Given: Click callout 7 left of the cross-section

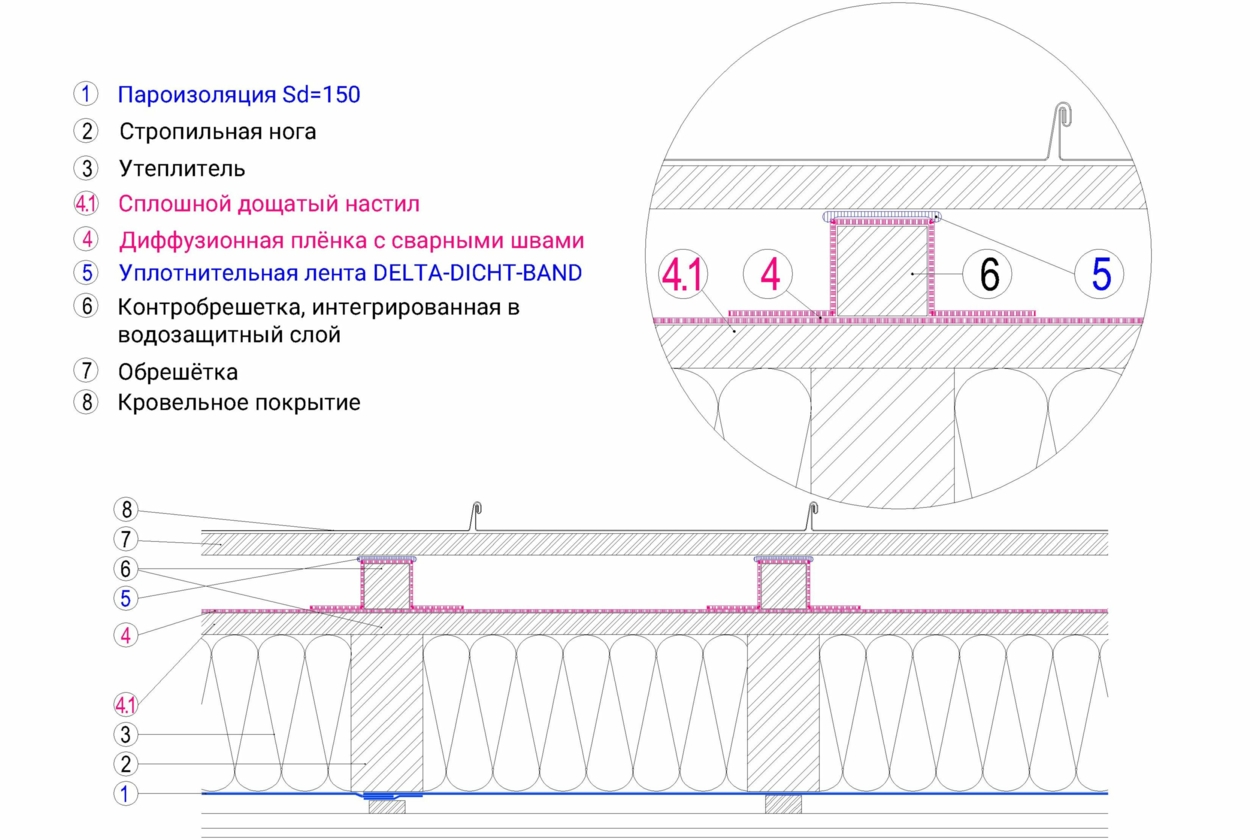Looking at the screenshot, I should pyautogui.click(x=127, y=540).
